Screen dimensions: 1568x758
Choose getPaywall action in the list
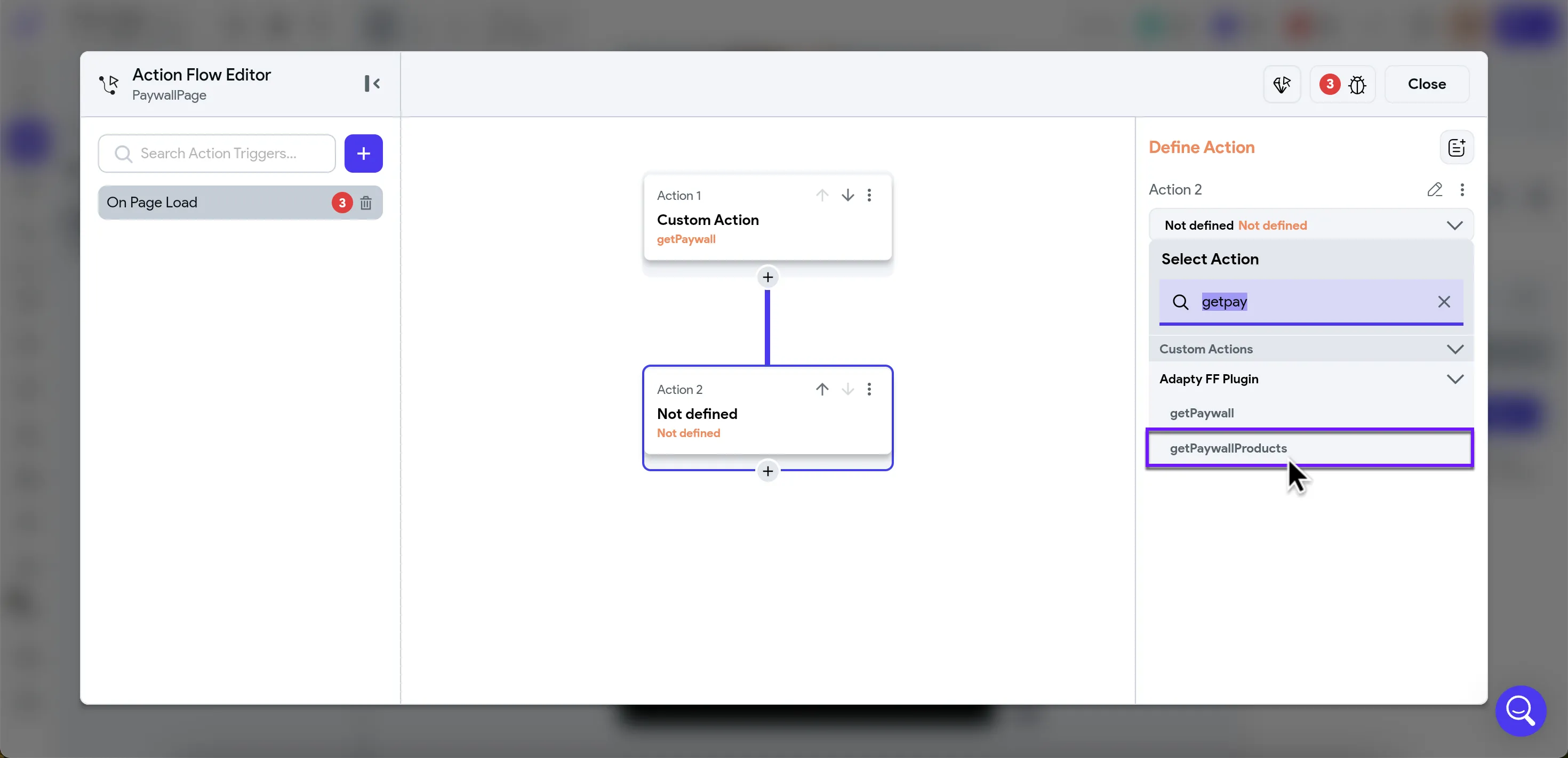pos(1202,413)
